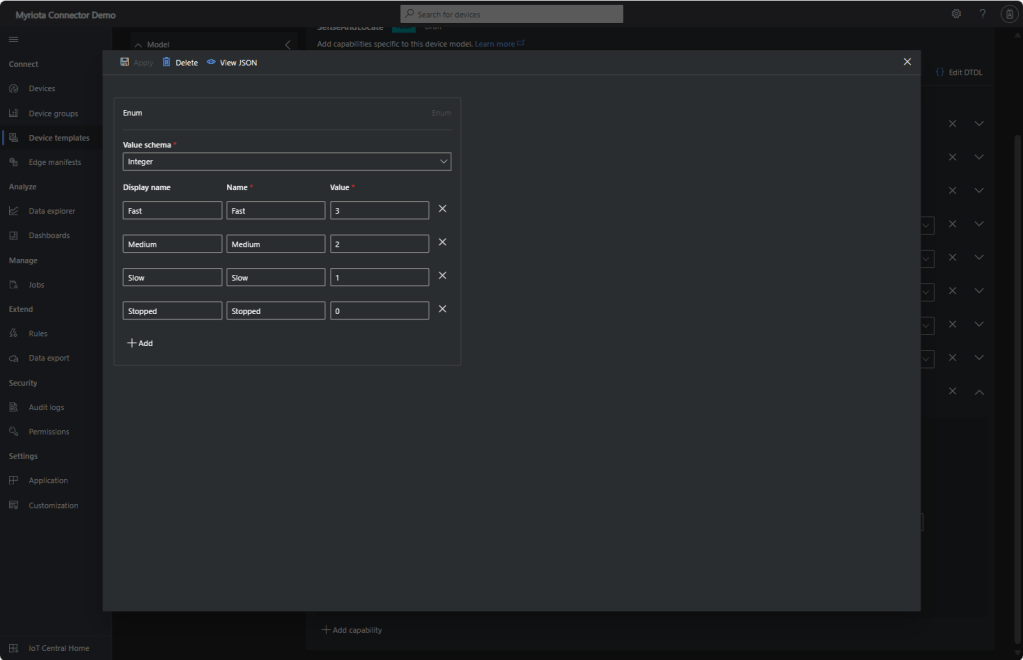Collapse the Model tree section
Image resolution: width=1023 pixels, height=660 pixels.
pyautogui.click(x=138, y=45)
